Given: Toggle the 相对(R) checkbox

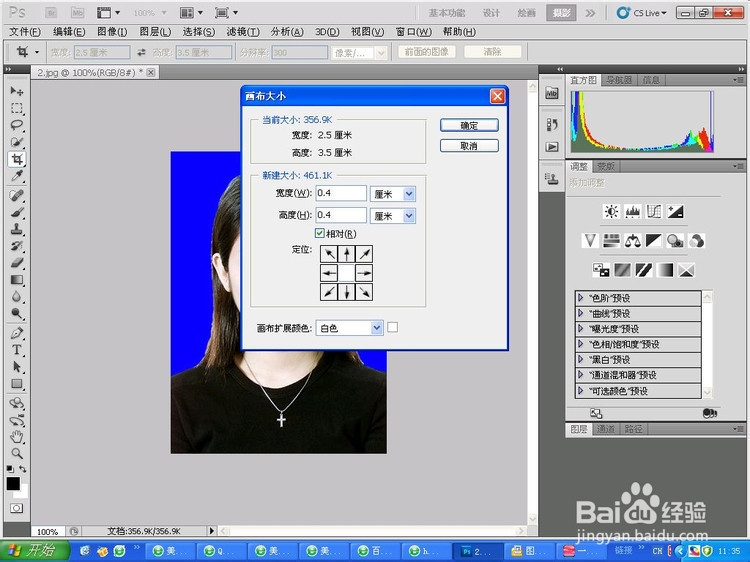Looking at the screenshot, I should (320, 233).
